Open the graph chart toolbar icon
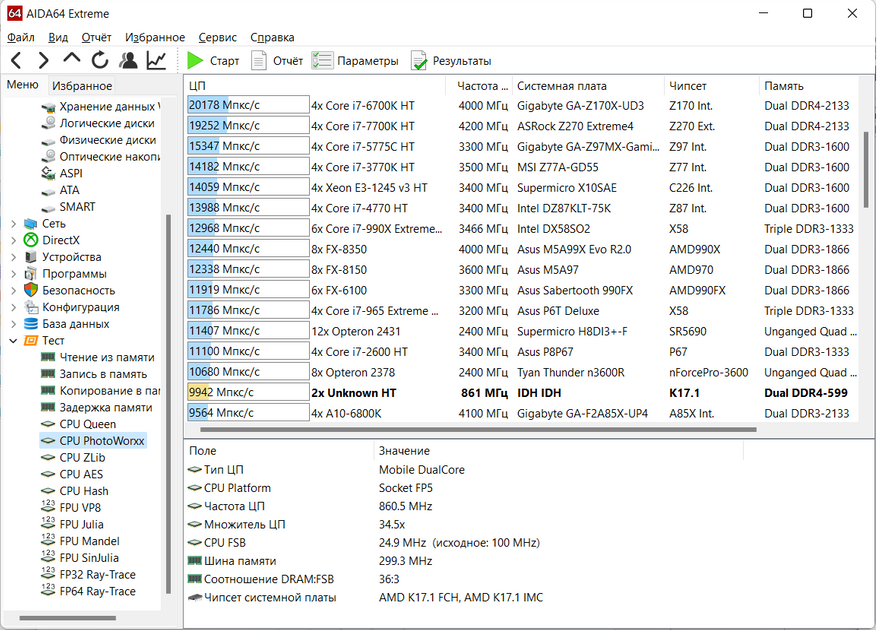Viewport: 877px width, 630px height. pyautogui.click(x=156, y=61)
